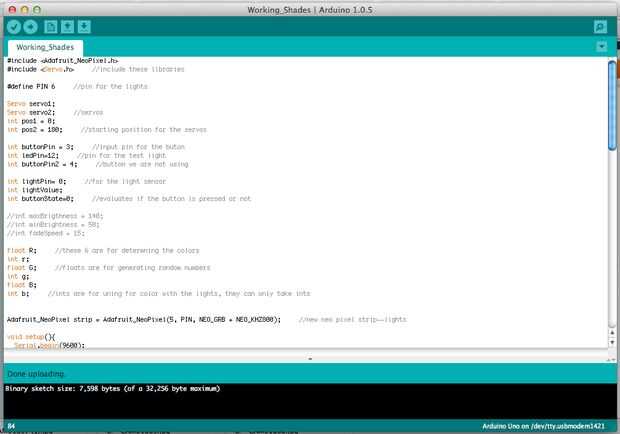Image resolution: width=620 pixels, height=434 pixels.
Task: Click the 'int pos2 = 180;' line
Action: 35,130
